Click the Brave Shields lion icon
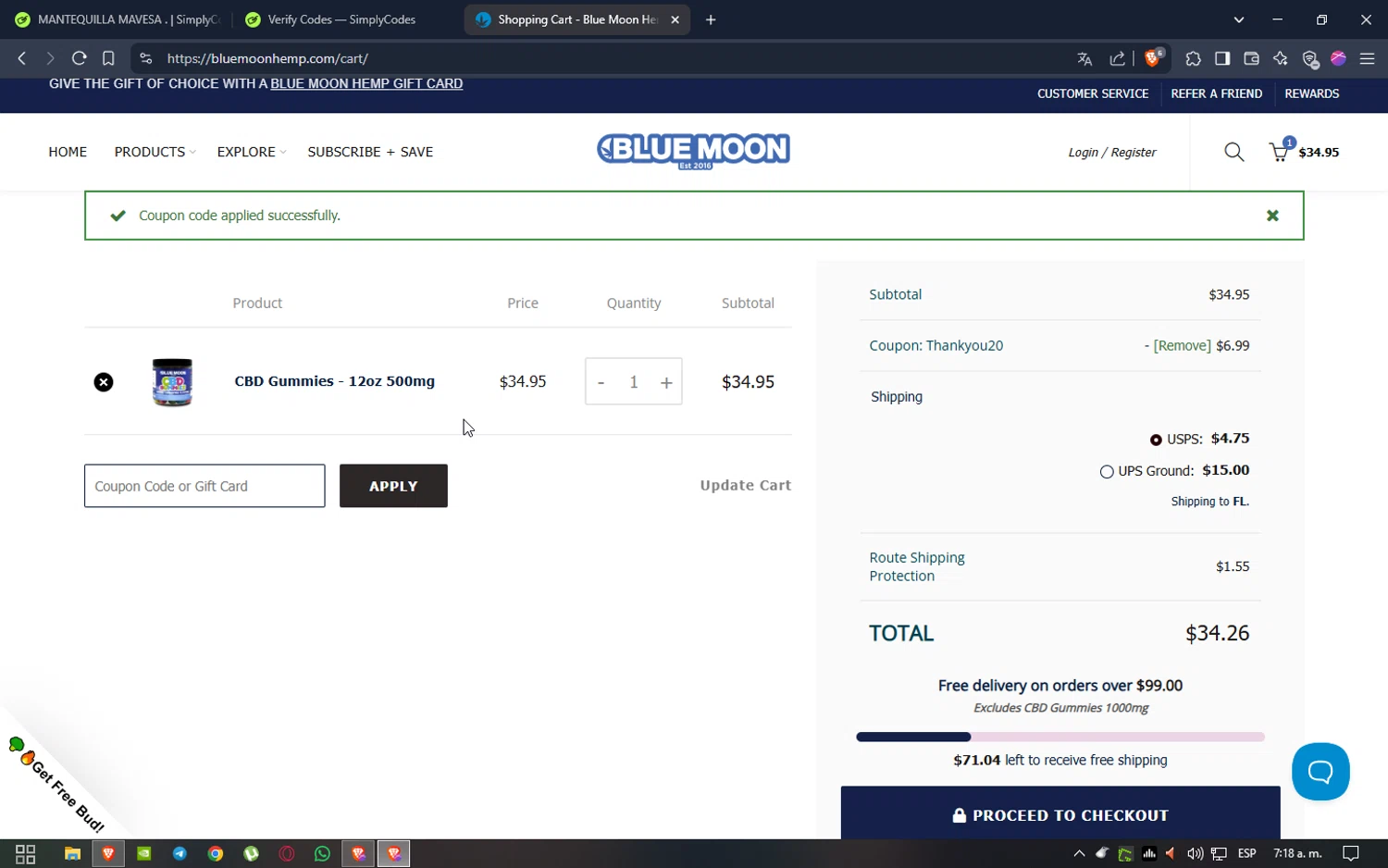This screenshot has height=868, width=1388. pos(1153,58)
